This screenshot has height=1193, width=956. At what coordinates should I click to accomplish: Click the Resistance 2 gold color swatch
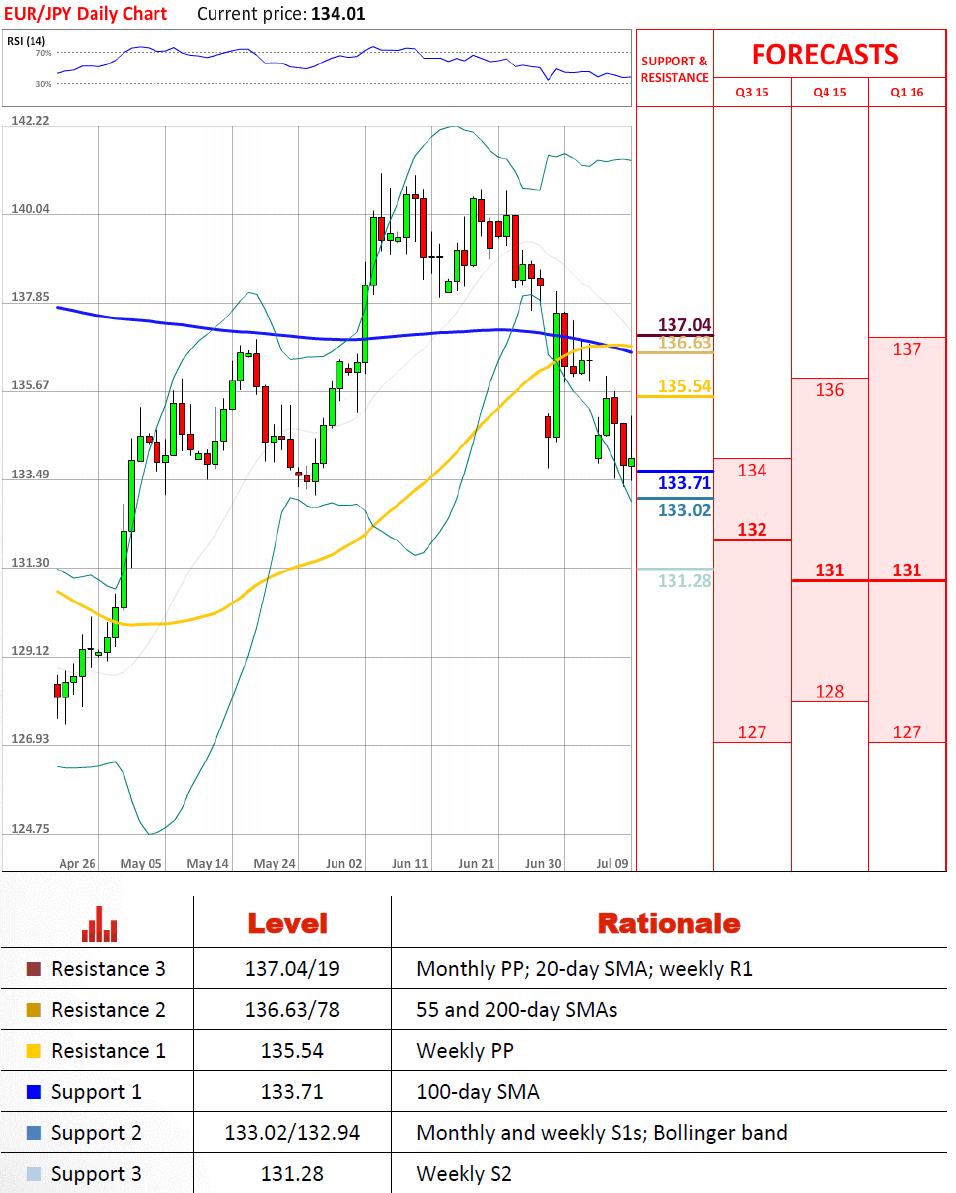coord(33,1010)
